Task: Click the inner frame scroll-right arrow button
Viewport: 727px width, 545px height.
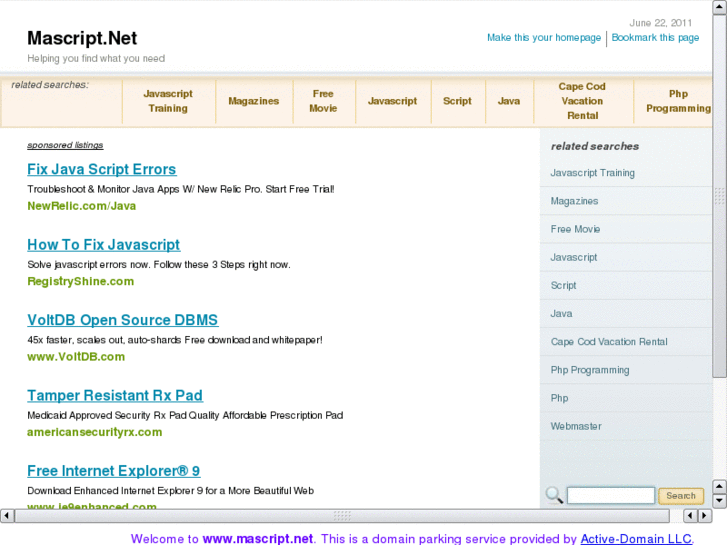Action: click(x=705, y=515)
